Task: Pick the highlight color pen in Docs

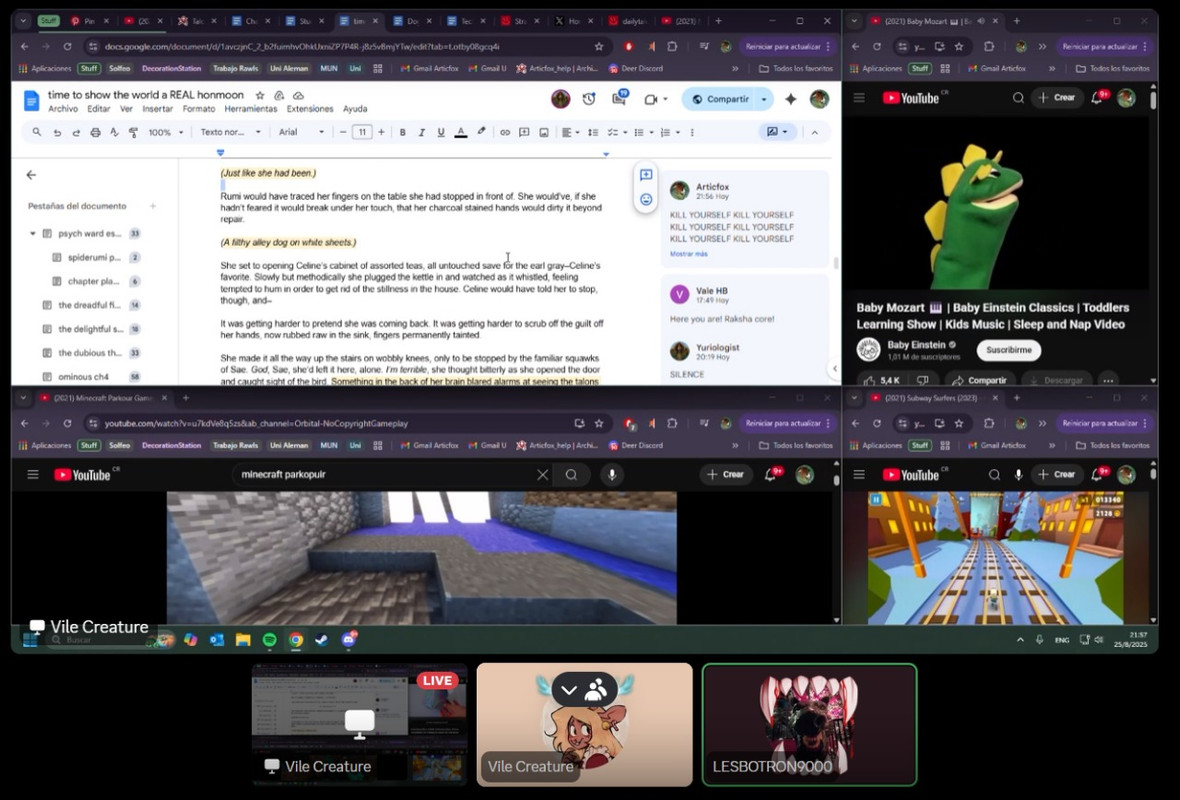Action: [x=481, y=132]
